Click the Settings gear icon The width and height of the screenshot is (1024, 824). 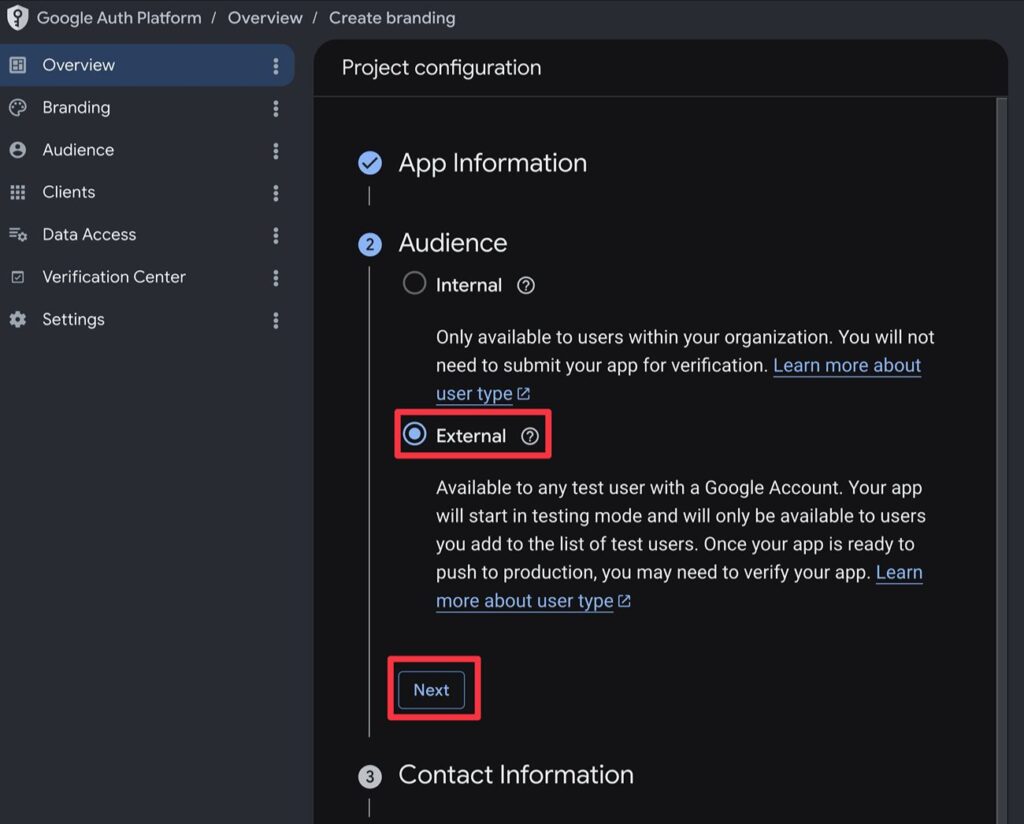tap(18, 319)
